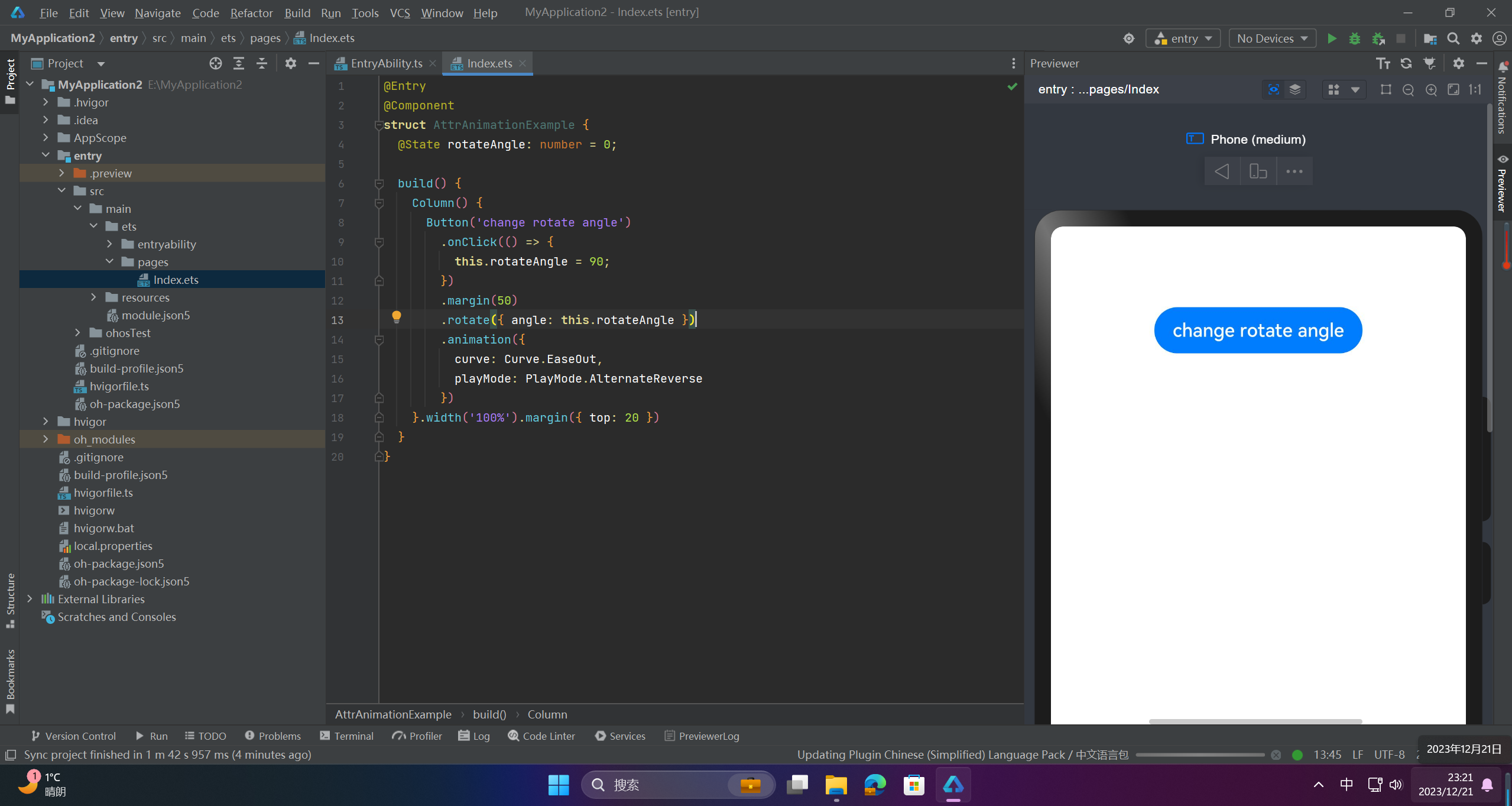Screen dimensions: 1512x806
Task: Open the Problems tool window
Action: [x=273, y=736]
